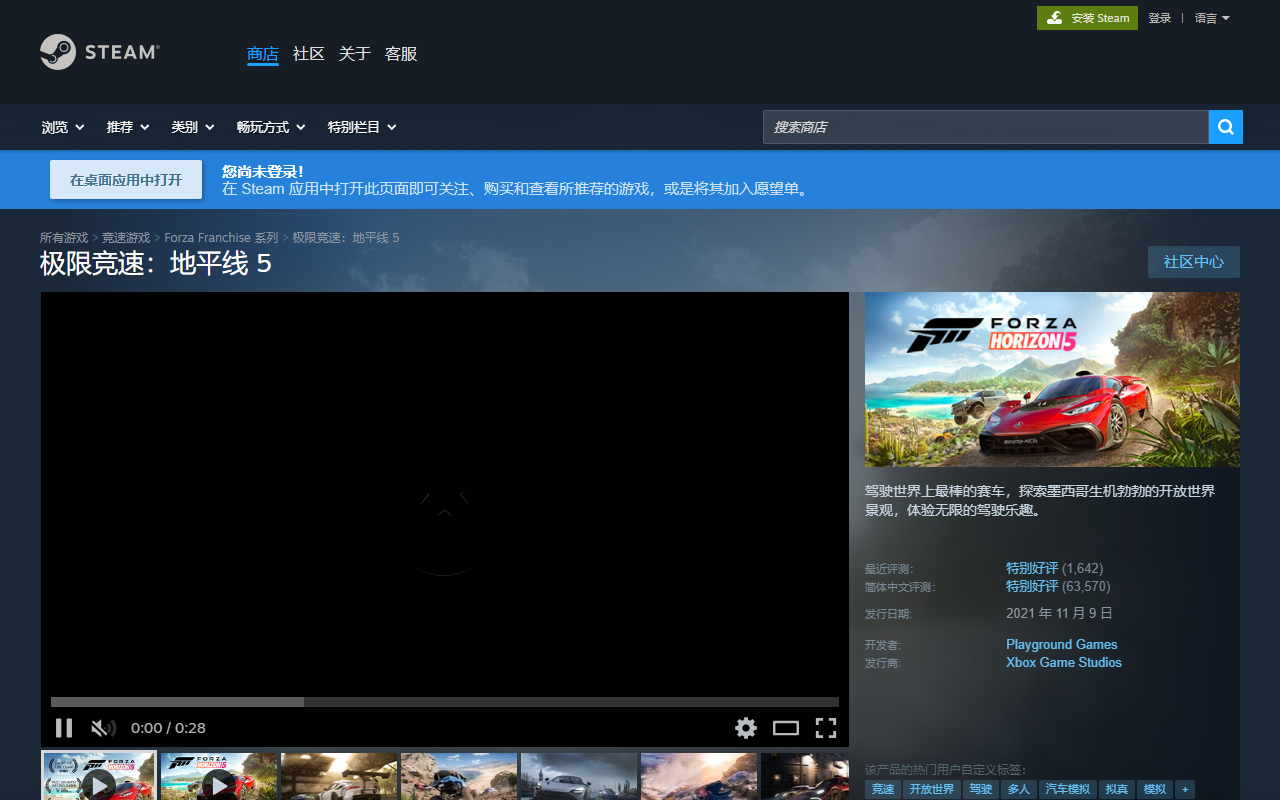Expand more tags with plus button
This screenshot has height=800, width=1280.
click(x=1186, y=790)
